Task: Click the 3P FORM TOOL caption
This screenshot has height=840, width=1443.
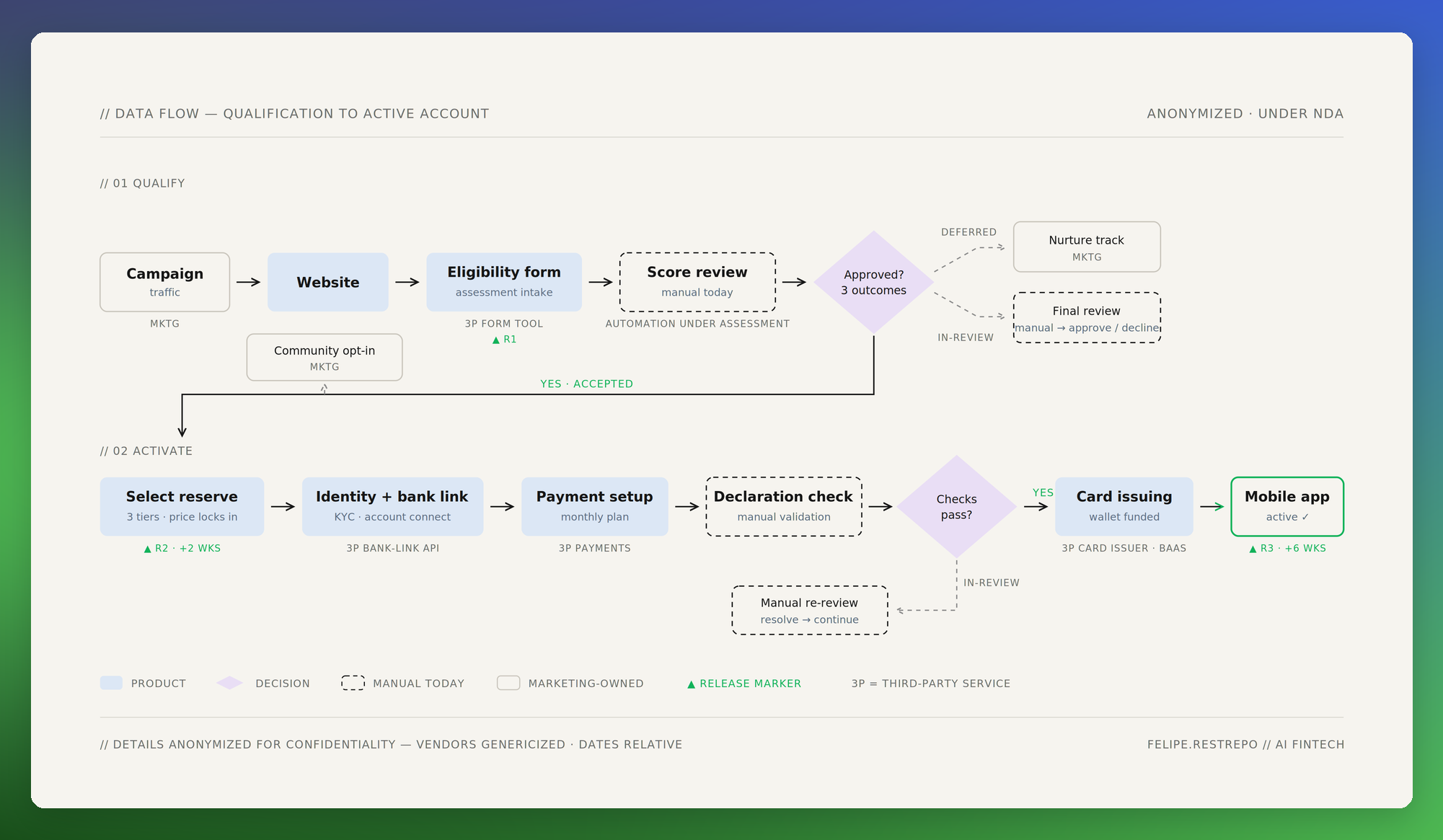Action: (x=504, y=324)
